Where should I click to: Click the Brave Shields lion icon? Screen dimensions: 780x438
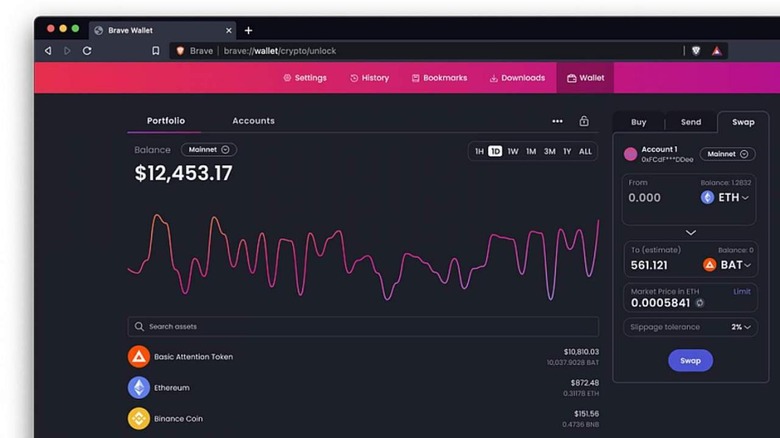(696, 50)
